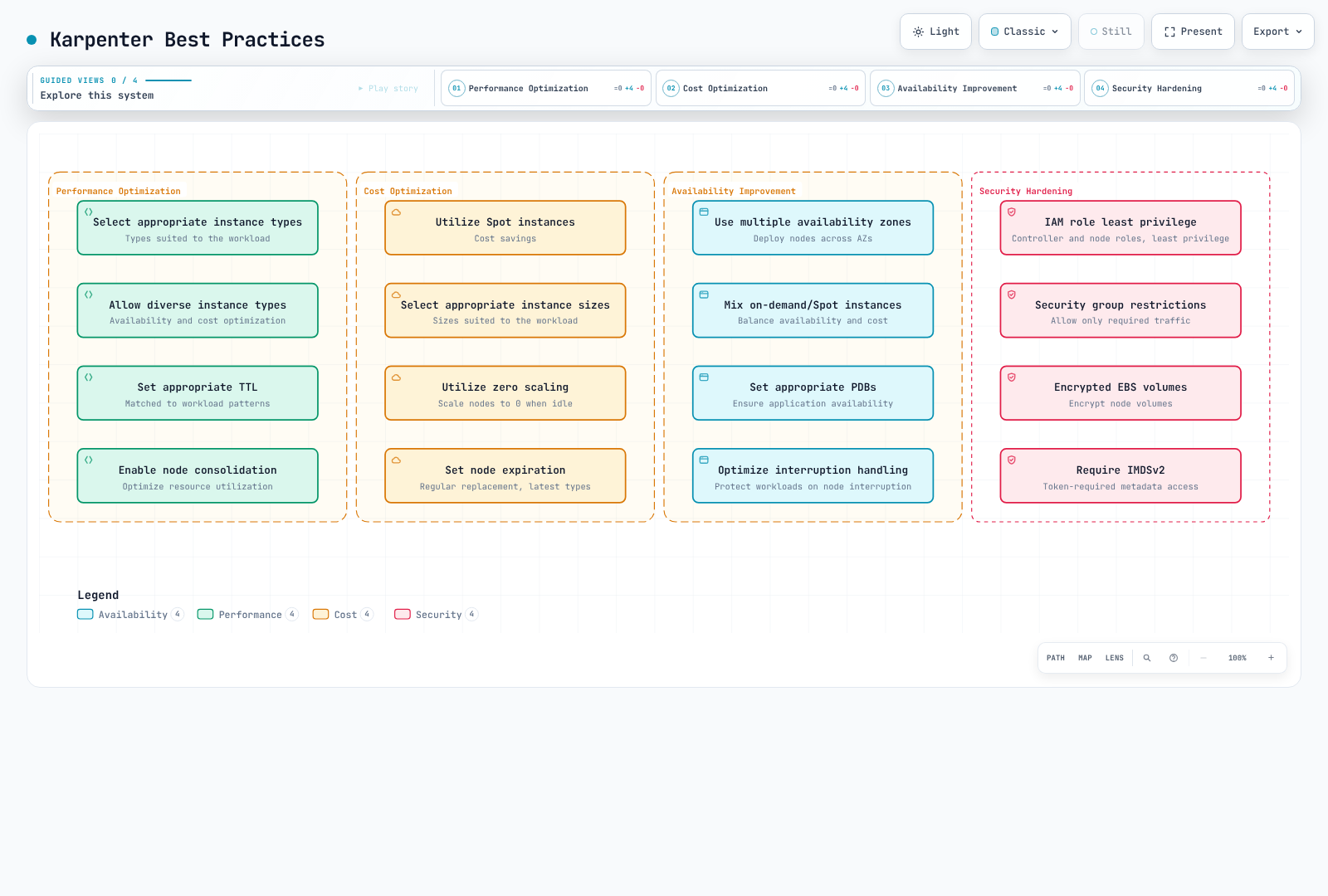The image size is (1328, 896).
Task: Click cloud icon on Utilize zero scaling card
Action: [397, 377]
